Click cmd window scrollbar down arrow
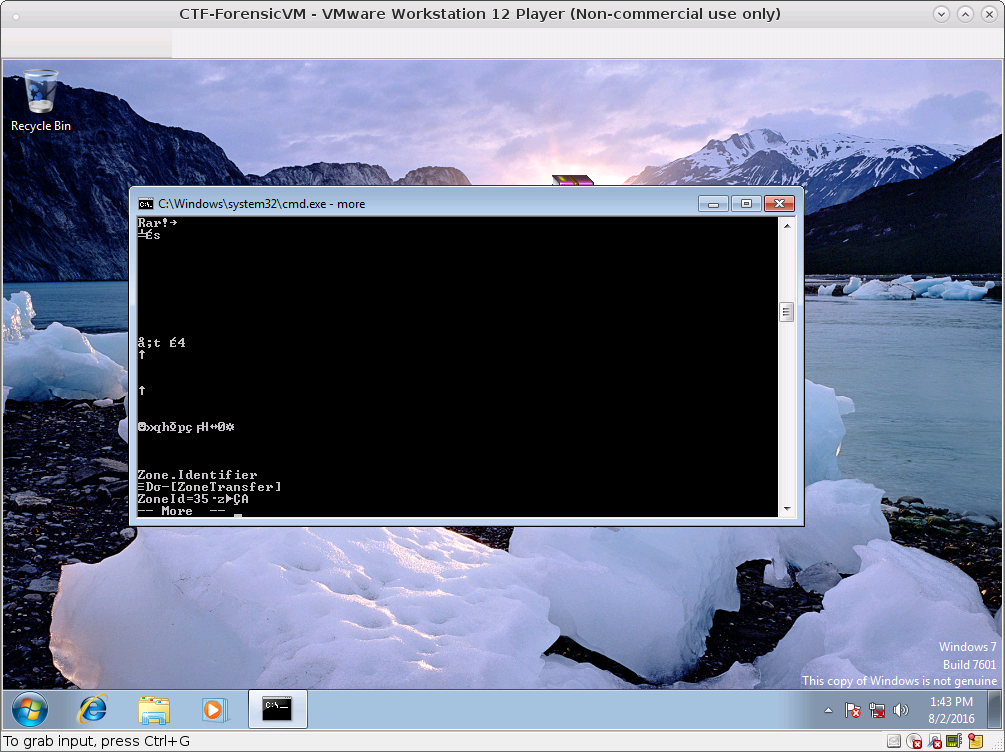Viewport: 1005px width, 752px height. [786, 509]
